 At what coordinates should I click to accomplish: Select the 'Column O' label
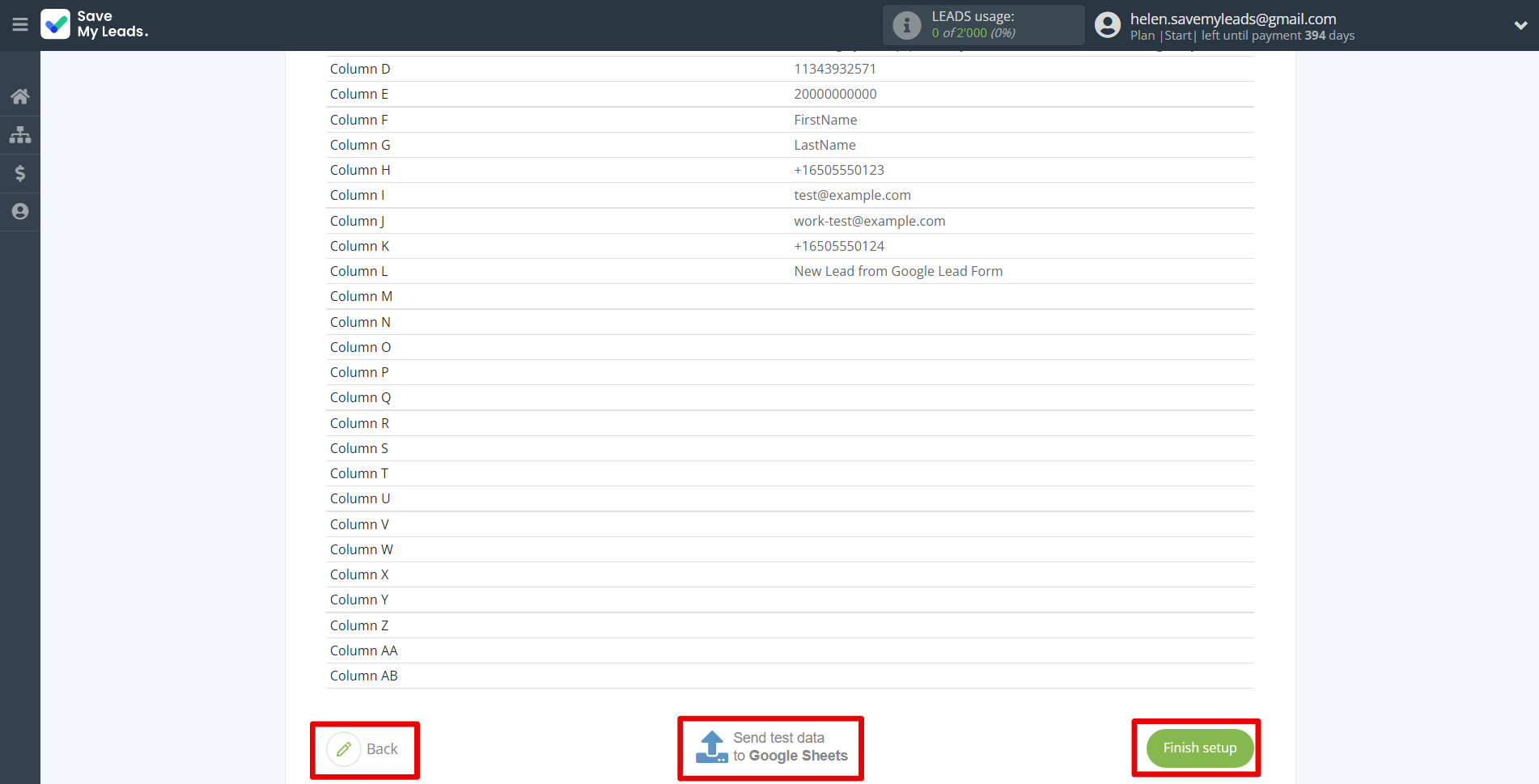(360, 347)
